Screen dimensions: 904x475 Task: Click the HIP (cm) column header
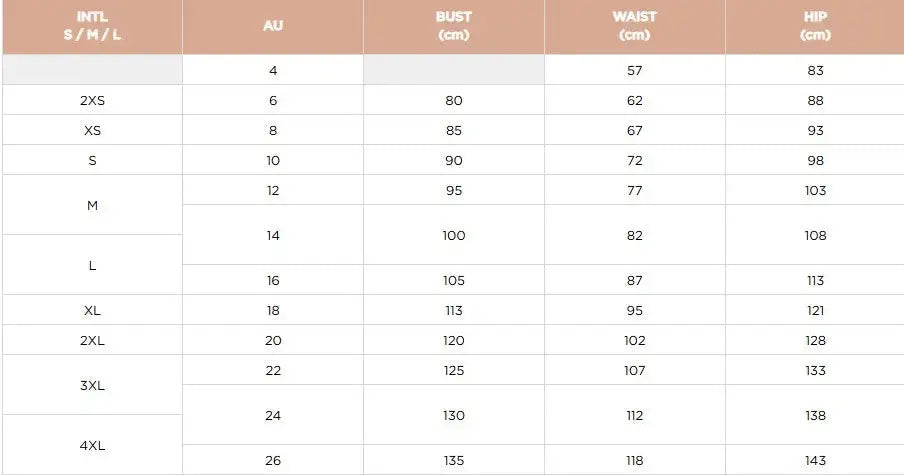click(x=815, y=26)
